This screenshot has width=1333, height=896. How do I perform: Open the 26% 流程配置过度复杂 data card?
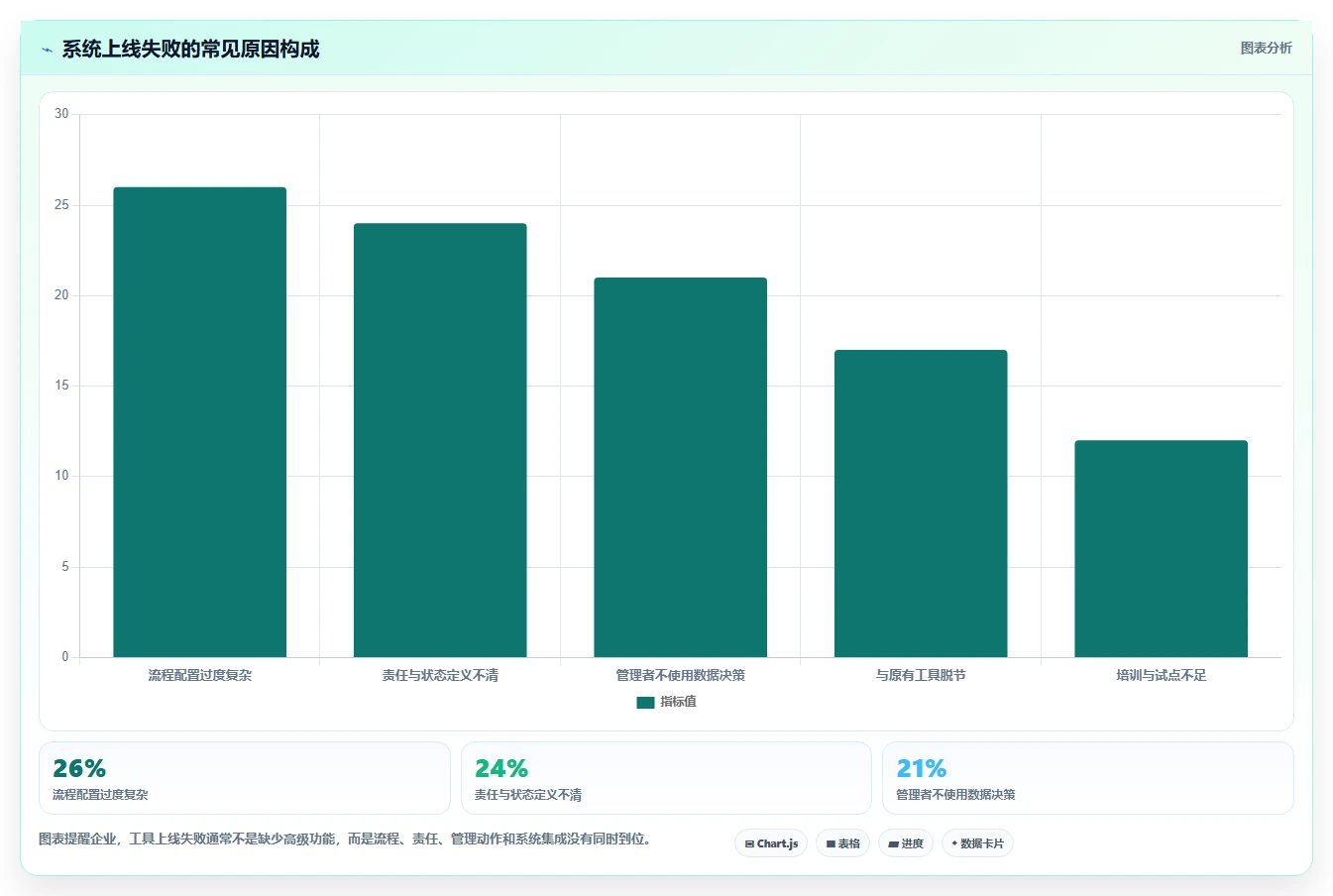click(x=245, y=778)
